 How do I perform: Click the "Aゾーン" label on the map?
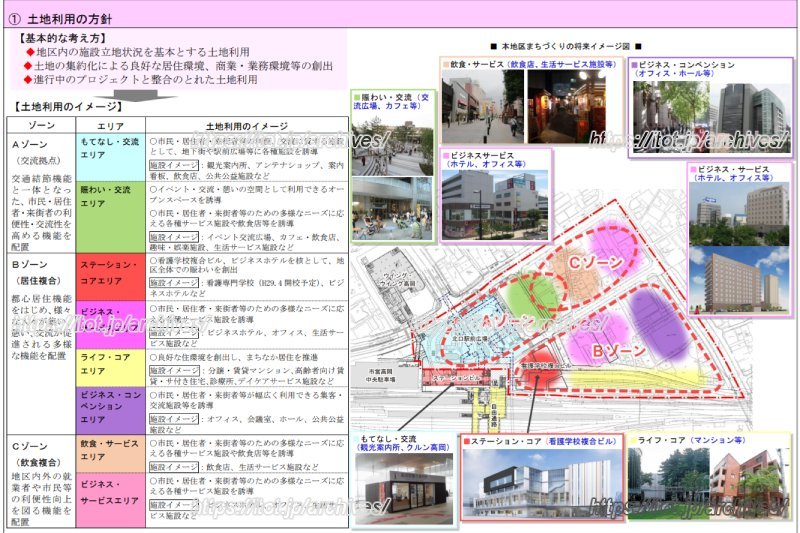509,321
